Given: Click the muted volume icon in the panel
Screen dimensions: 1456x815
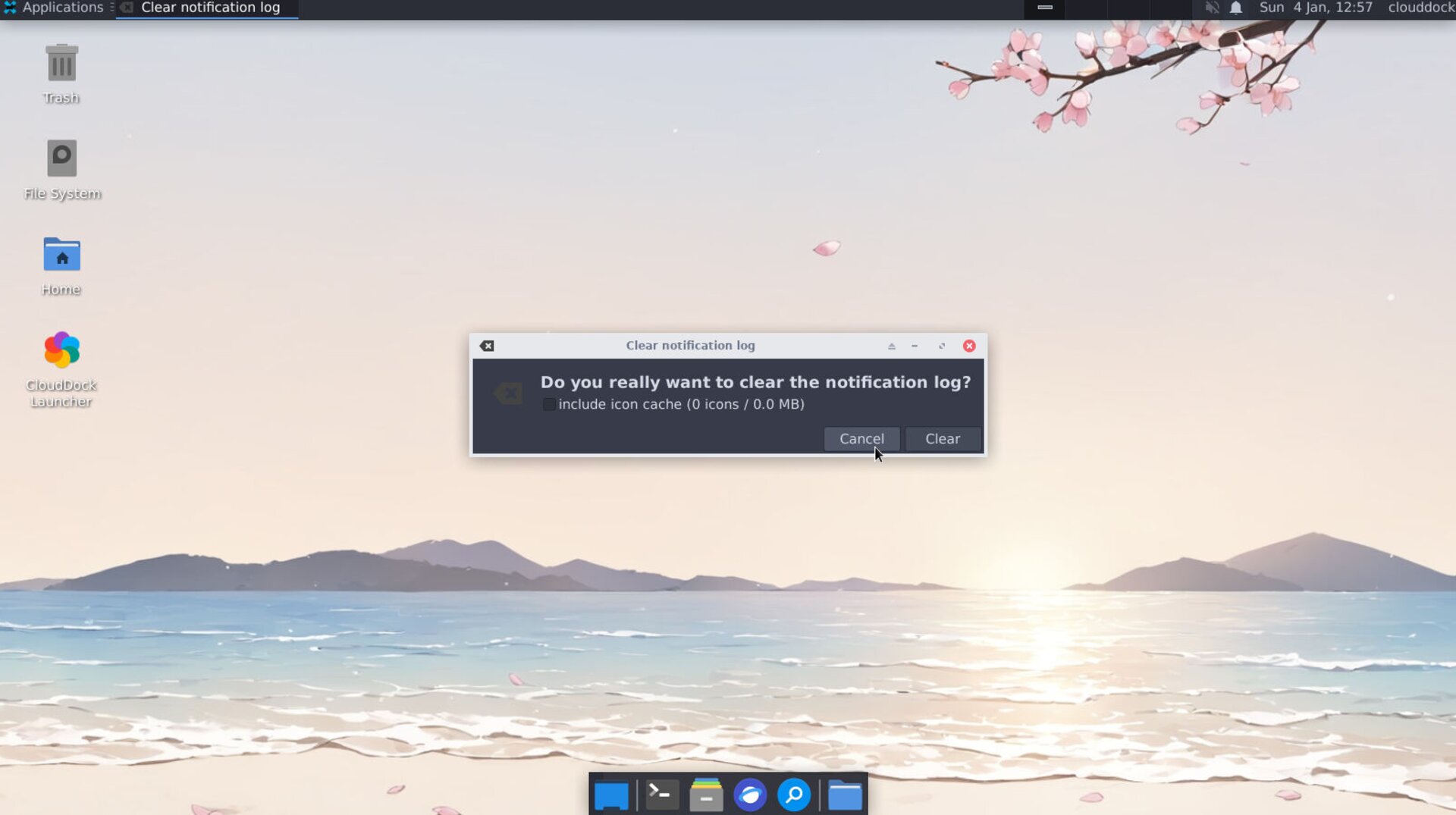Looking at the screenshot, I should (1212, 8).
